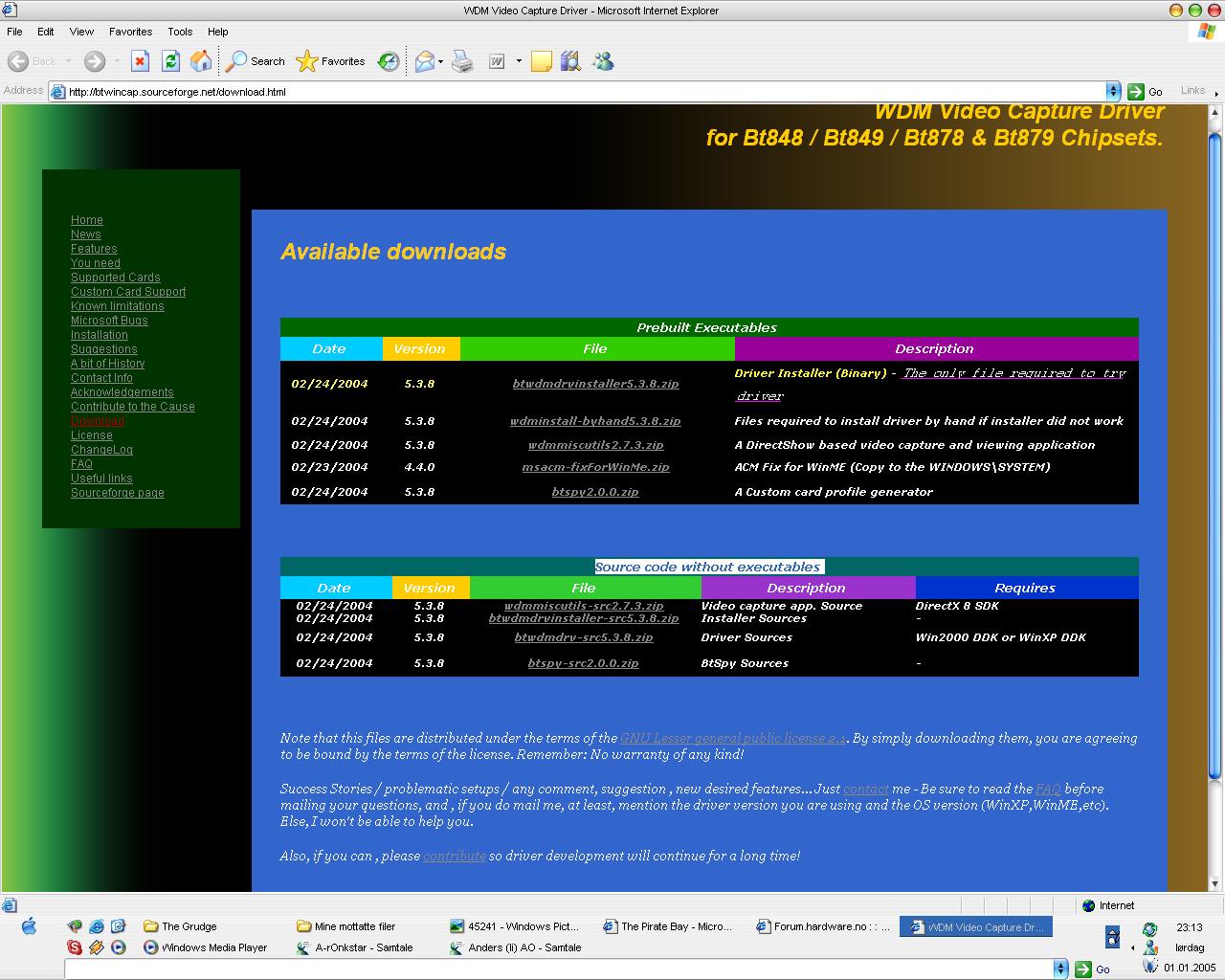Launch the Messenger people icon
1225x980 pixels.
coord(603,61)
